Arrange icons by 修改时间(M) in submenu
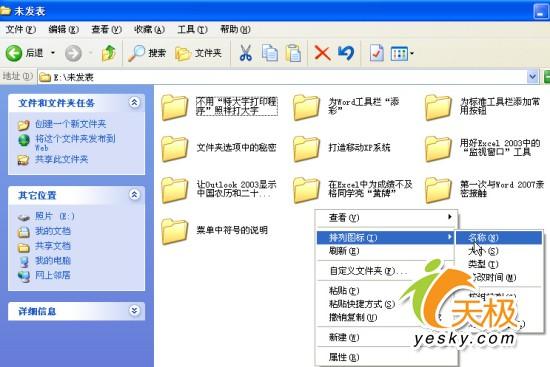The height and width of the screenshot is (367, 550). click(499, 278)
